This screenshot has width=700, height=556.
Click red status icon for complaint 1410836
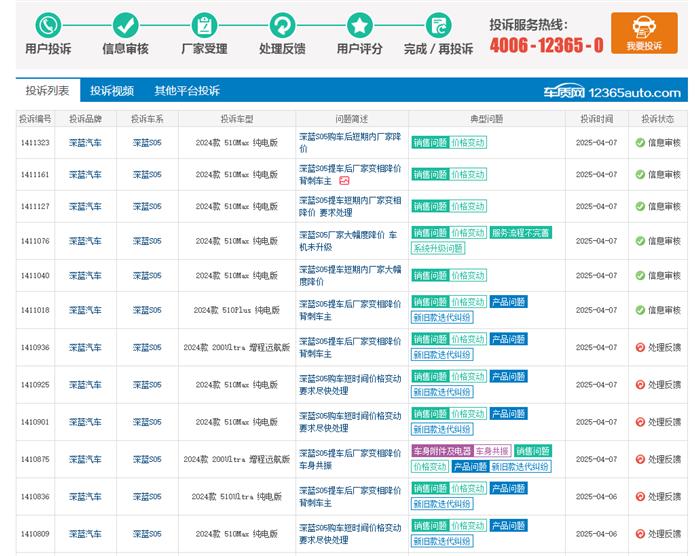coord(640,496)
